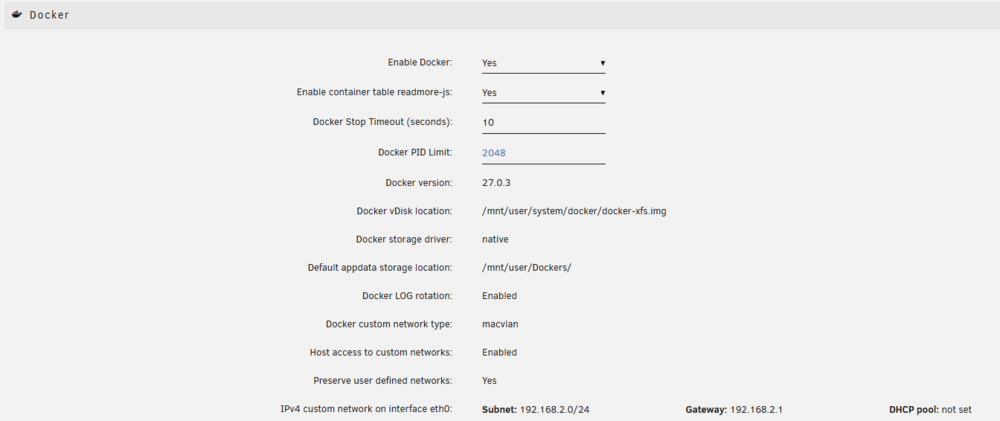Click Enable container table readmore-js label
Viewport: 1000px width, 421px height.
[375, 92]
